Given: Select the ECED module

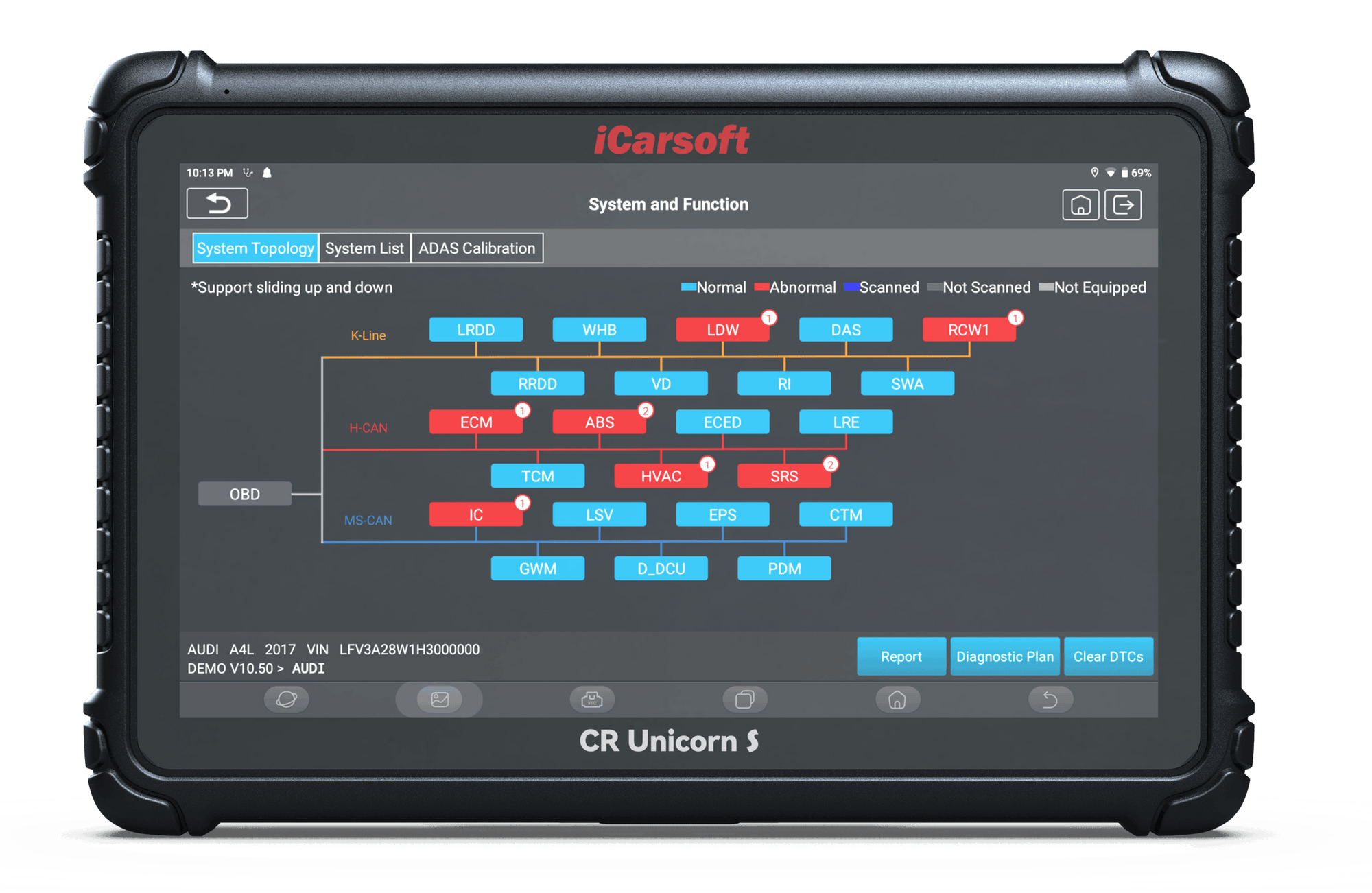Looking at the screenshot, I should (722, 422).
